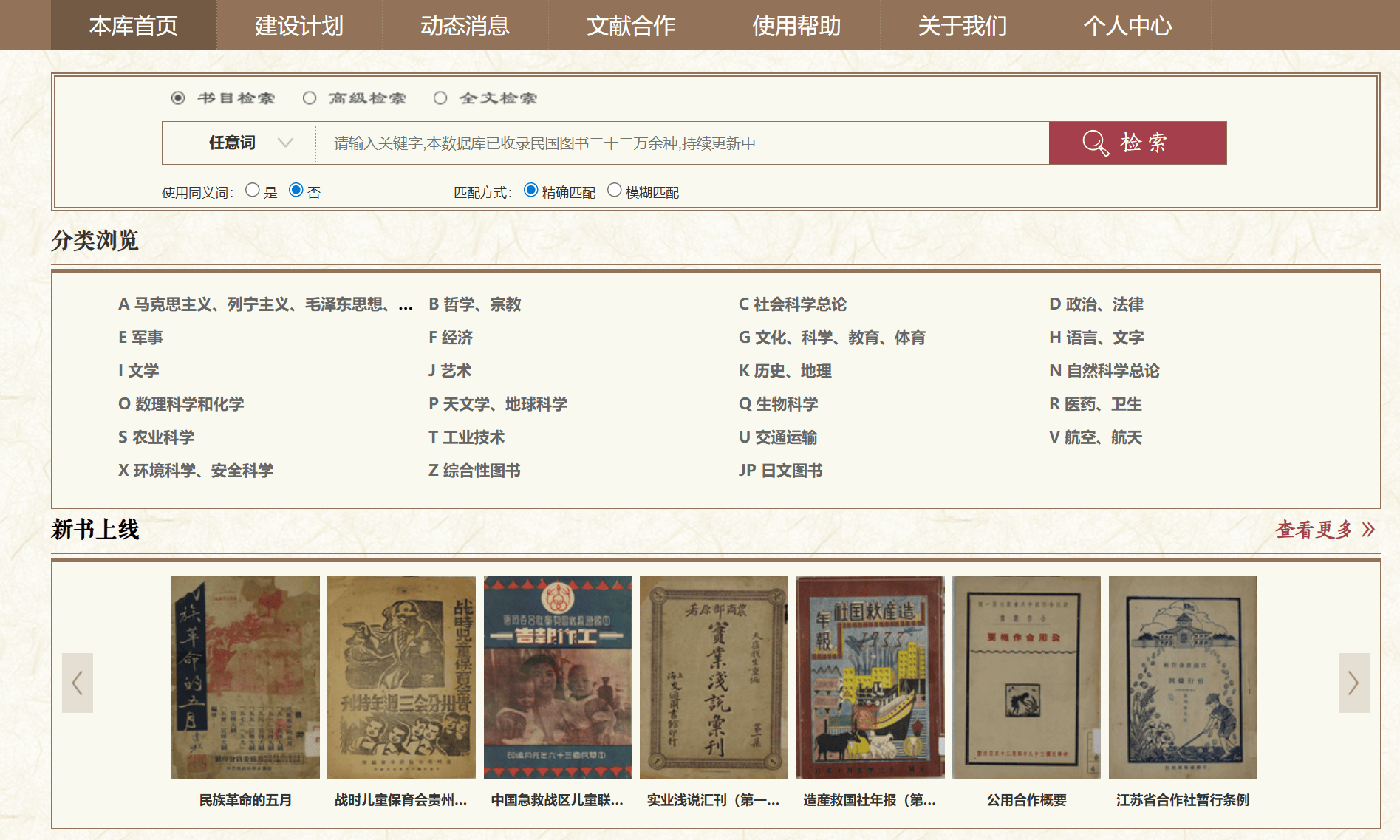Image resolution: width=1400 pixels, height=840 pixels.
Task: Click the red search button with magnifier
Action: (x=1137, y=143)
